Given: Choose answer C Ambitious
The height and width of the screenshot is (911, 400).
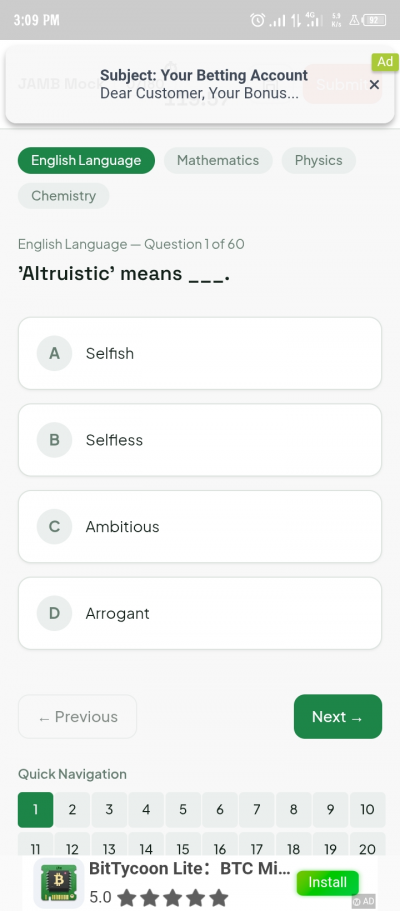Looking at the screenshot, I should 200,526.
